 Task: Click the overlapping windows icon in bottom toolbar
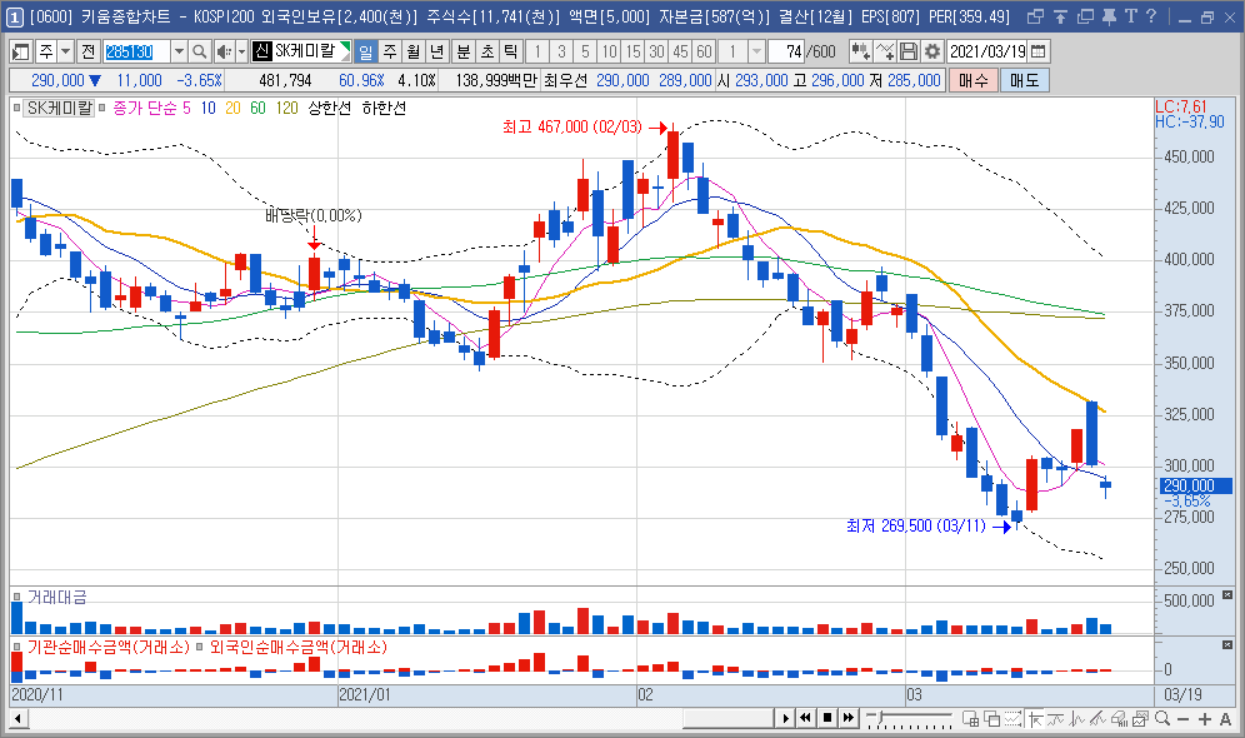point(991,718)
